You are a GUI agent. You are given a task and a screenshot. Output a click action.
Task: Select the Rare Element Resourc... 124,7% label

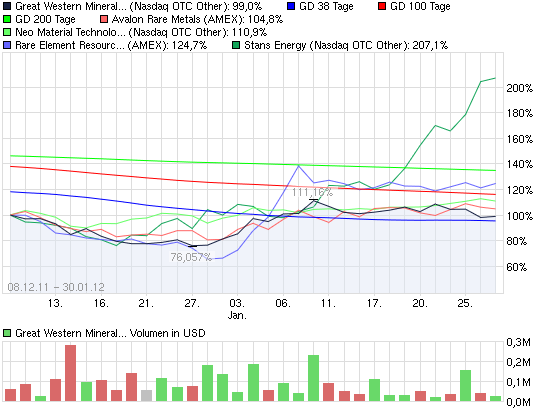pyautogui.click(x=111, y=45)
